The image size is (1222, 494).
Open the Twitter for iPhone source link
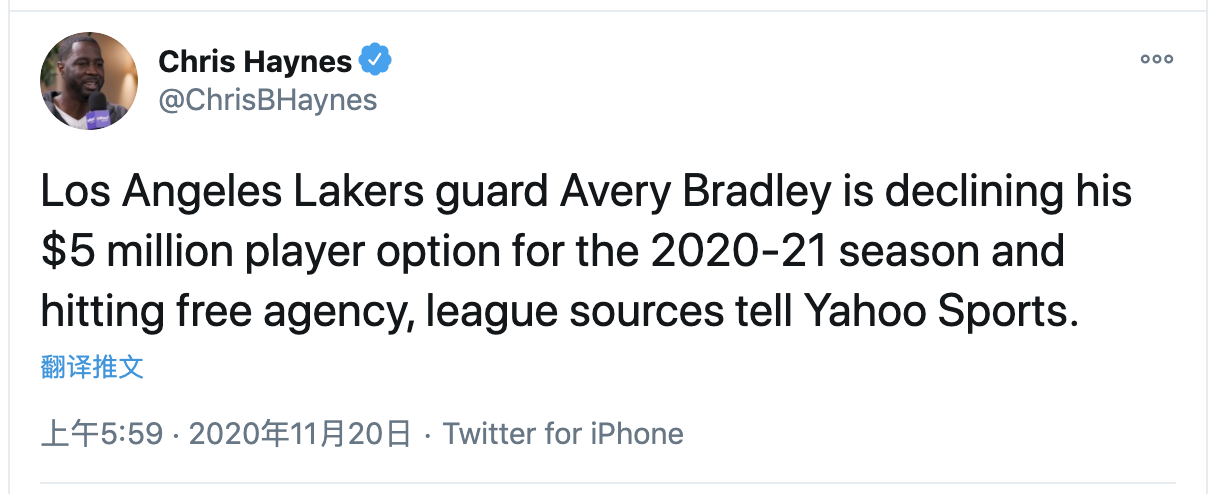pos(563,433)
